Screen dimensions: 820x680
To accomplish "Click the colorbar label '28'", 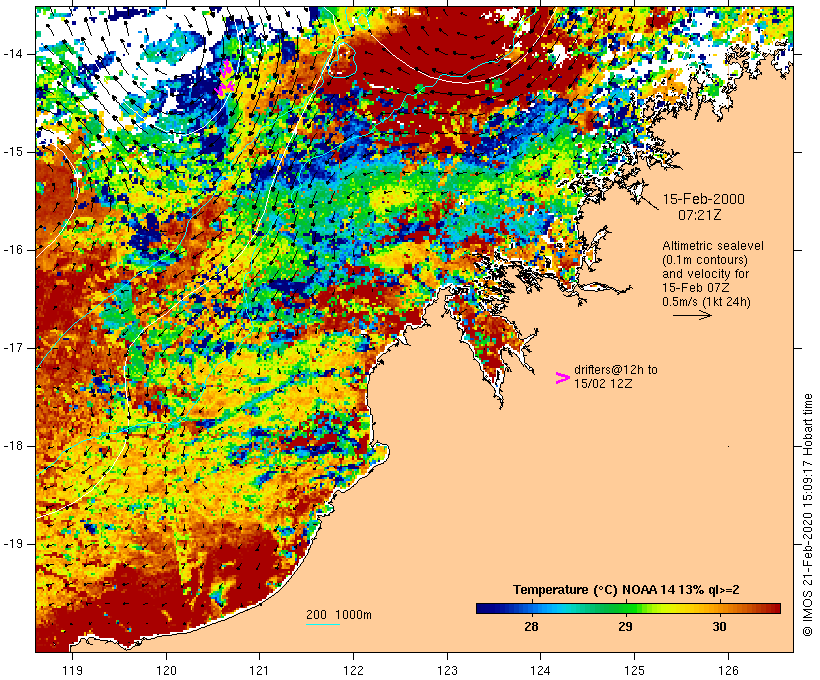I will pyautogui.click(x=531, y=627).
